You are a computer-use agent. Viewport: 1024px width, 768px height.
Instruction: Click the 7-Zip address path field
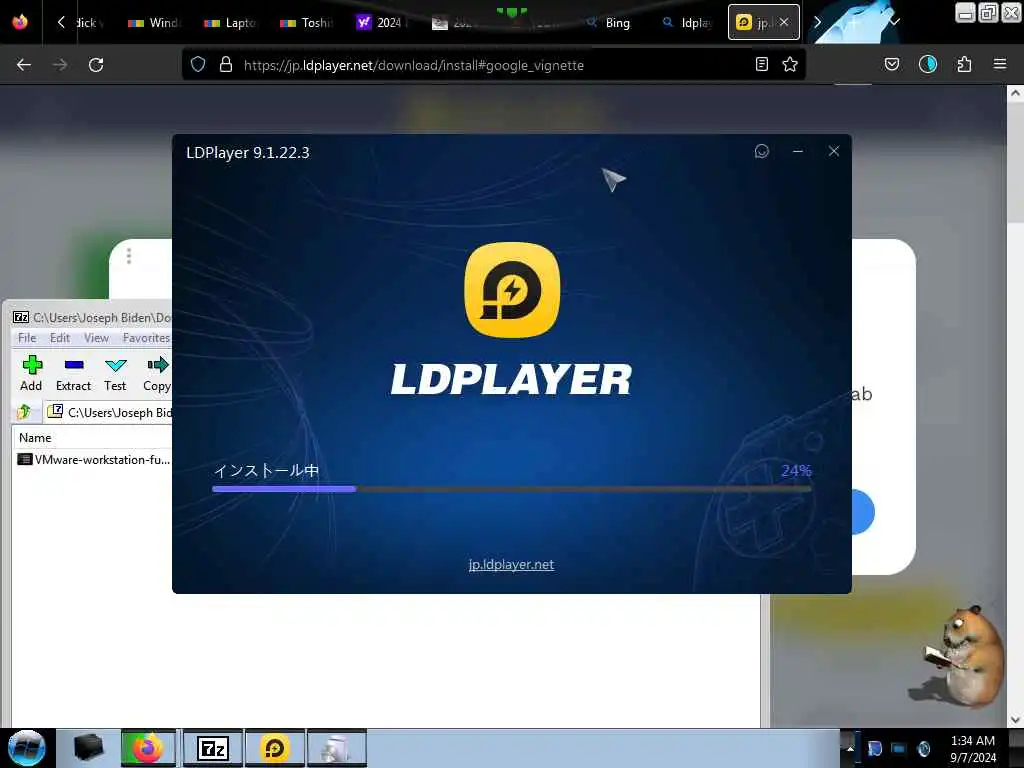pos(108,412)
